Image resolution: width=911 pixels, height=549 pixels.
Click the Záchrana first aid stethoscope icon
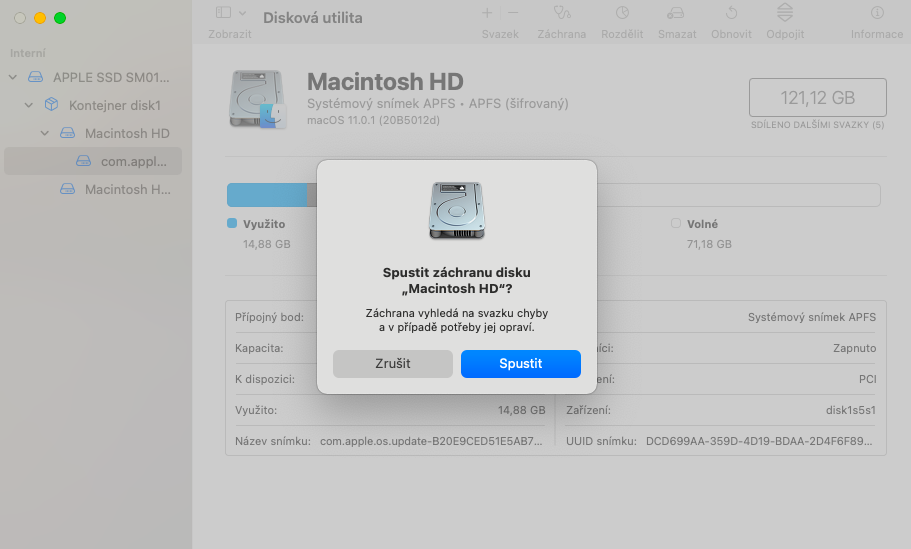(x=562, y=12)
